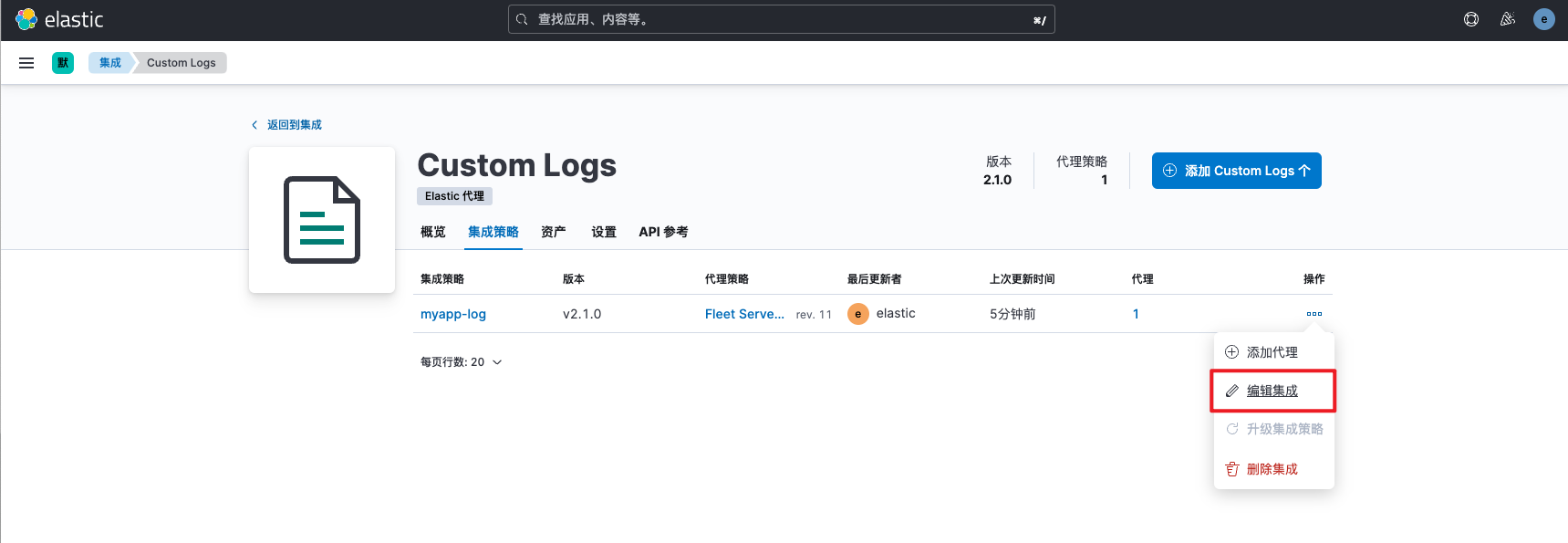Click agent count 1 link
Screen dimensions: 1568x543
tap(1136, 314)
